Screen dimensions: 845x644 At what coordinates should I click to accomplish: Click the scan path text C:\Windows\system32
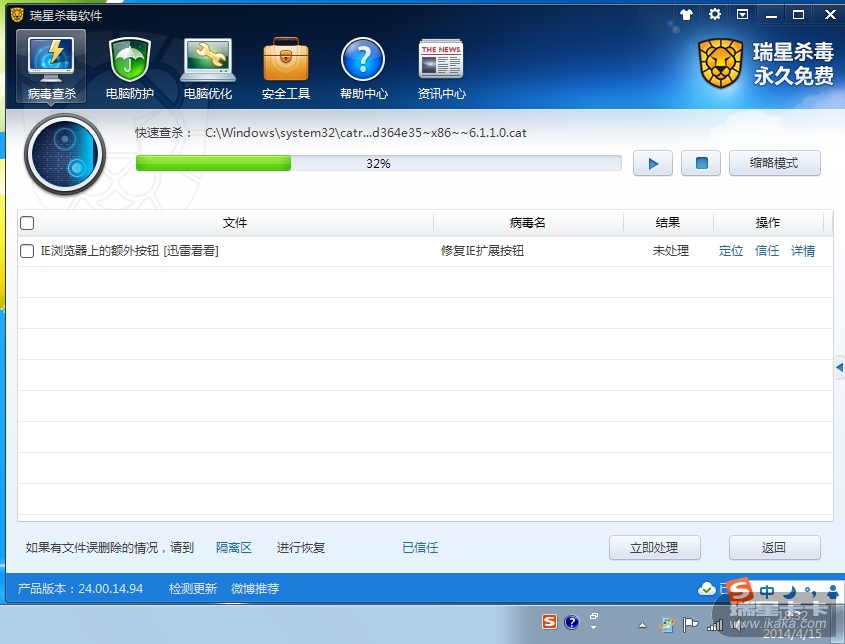(365, 133)
